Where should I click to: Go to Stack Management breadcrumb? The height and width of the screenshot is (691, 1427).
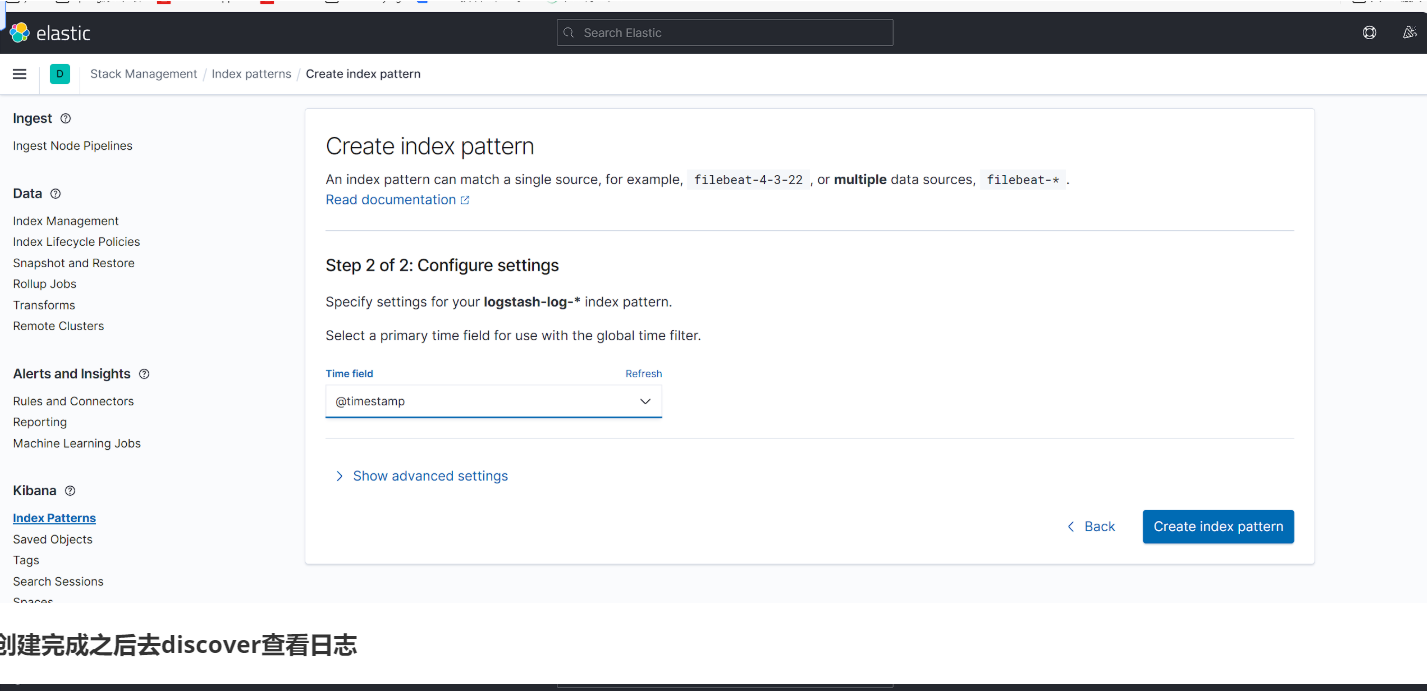144,74
